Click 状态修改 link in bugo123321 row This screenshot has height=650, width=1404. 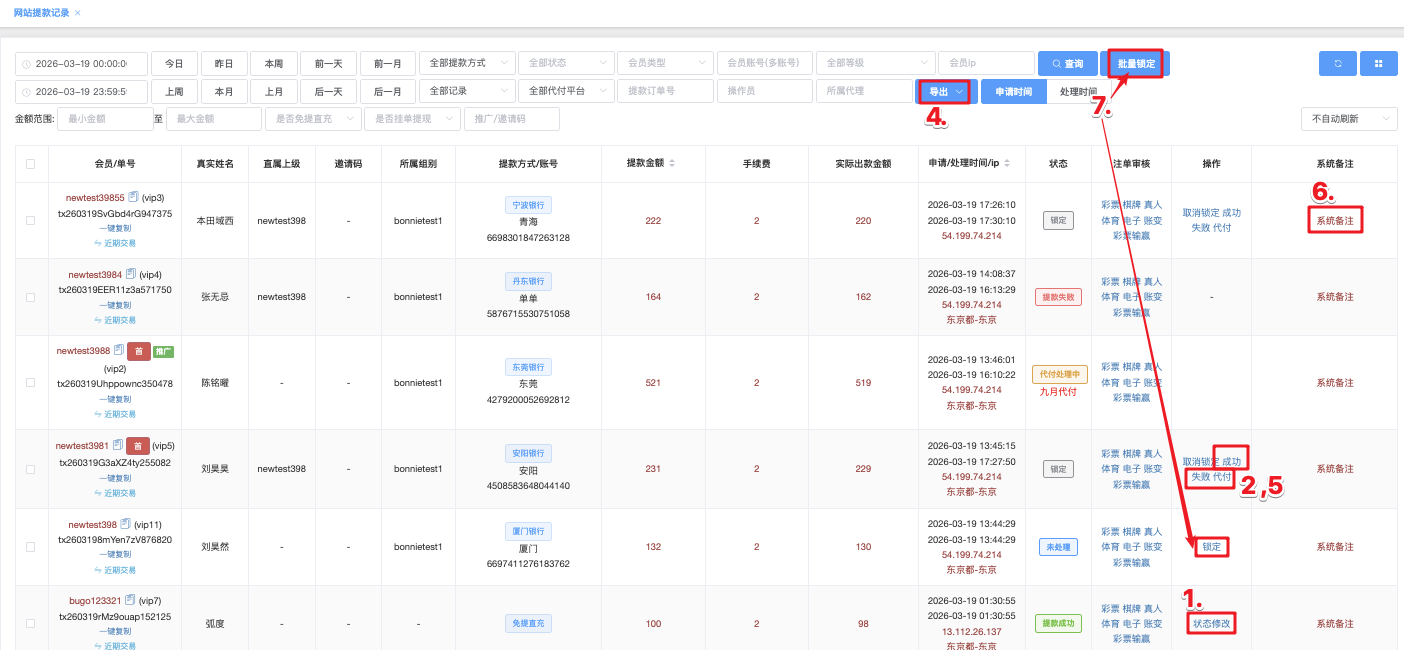coord(1213,623)
